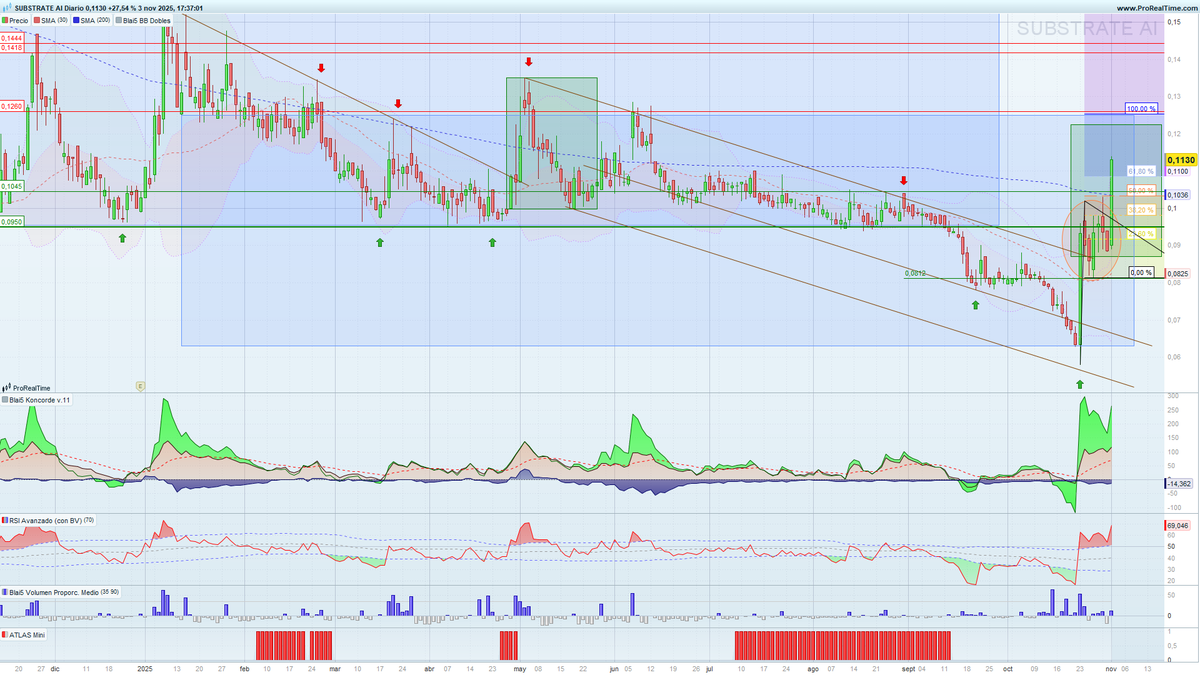The width and height of the screenshot is (1200, 675).
Task: Select the 0,0812 level label on chart
Action: click(915, 272)
